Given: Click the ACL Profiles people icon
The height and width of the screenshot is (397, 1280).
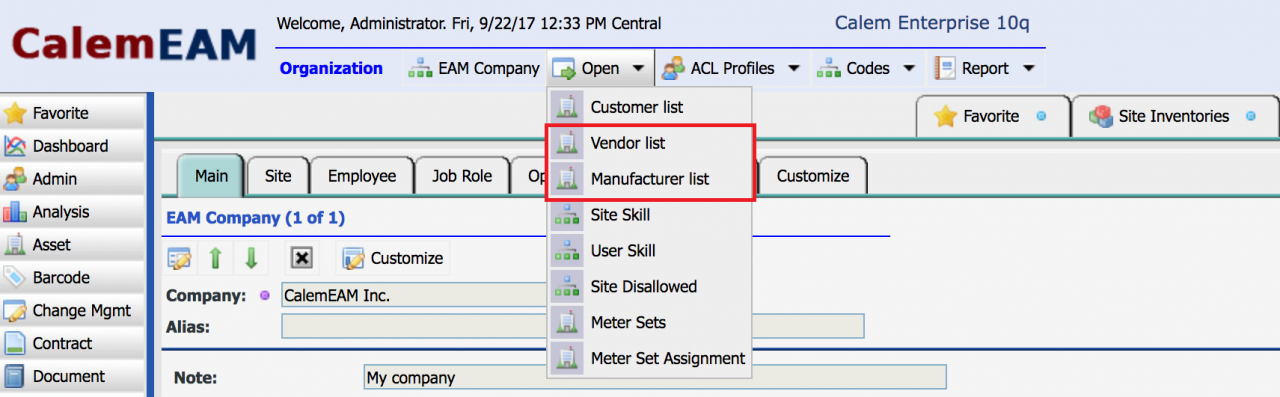Looking at the screenshot, I should [673, 68].
